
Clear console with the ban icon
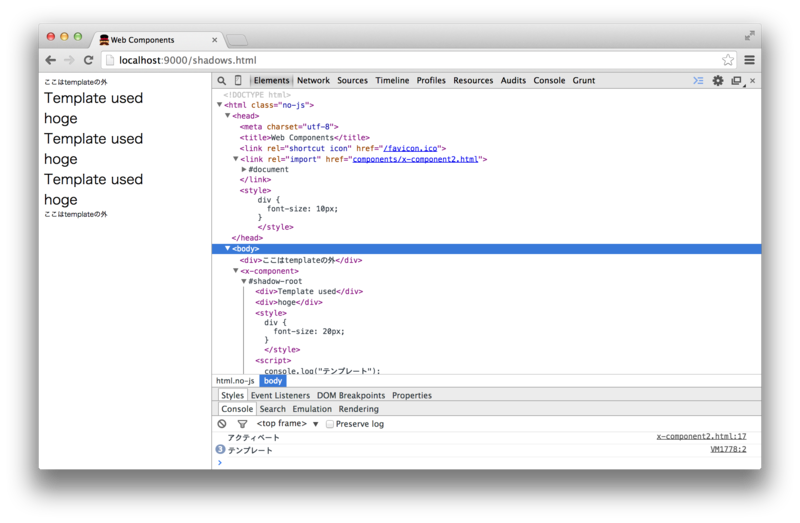click(x=221, y=424)
